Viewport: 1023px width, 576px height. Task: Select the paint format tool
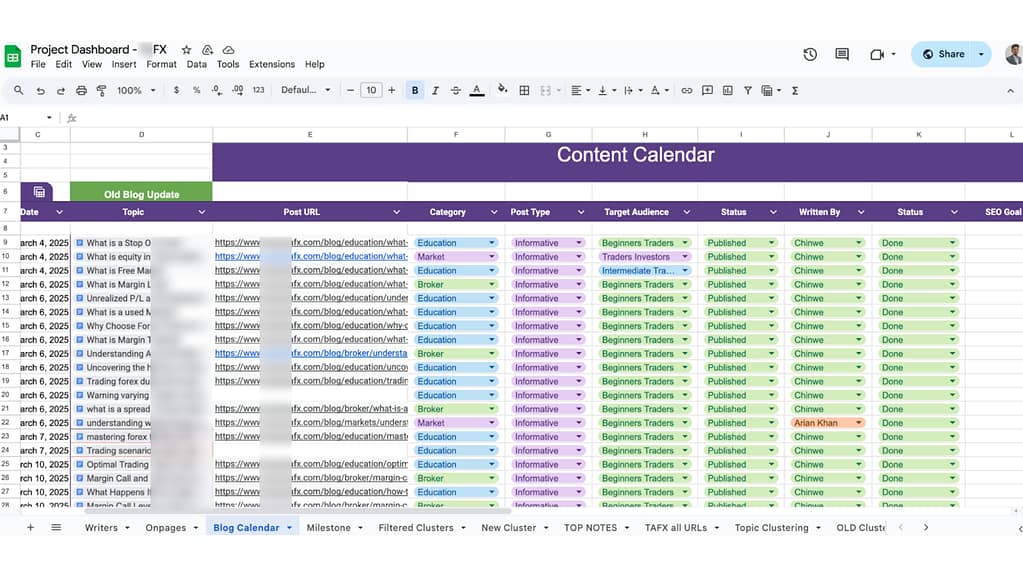pos(101,90)
